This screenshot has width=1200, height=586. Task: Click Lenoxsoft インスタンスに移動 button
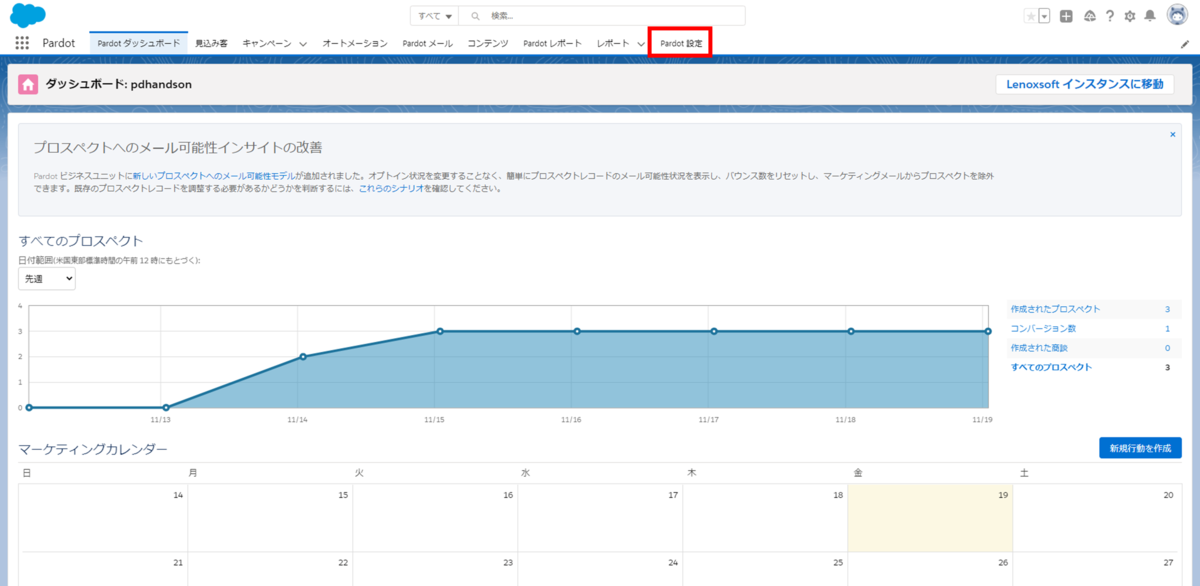click(1084, 84)
